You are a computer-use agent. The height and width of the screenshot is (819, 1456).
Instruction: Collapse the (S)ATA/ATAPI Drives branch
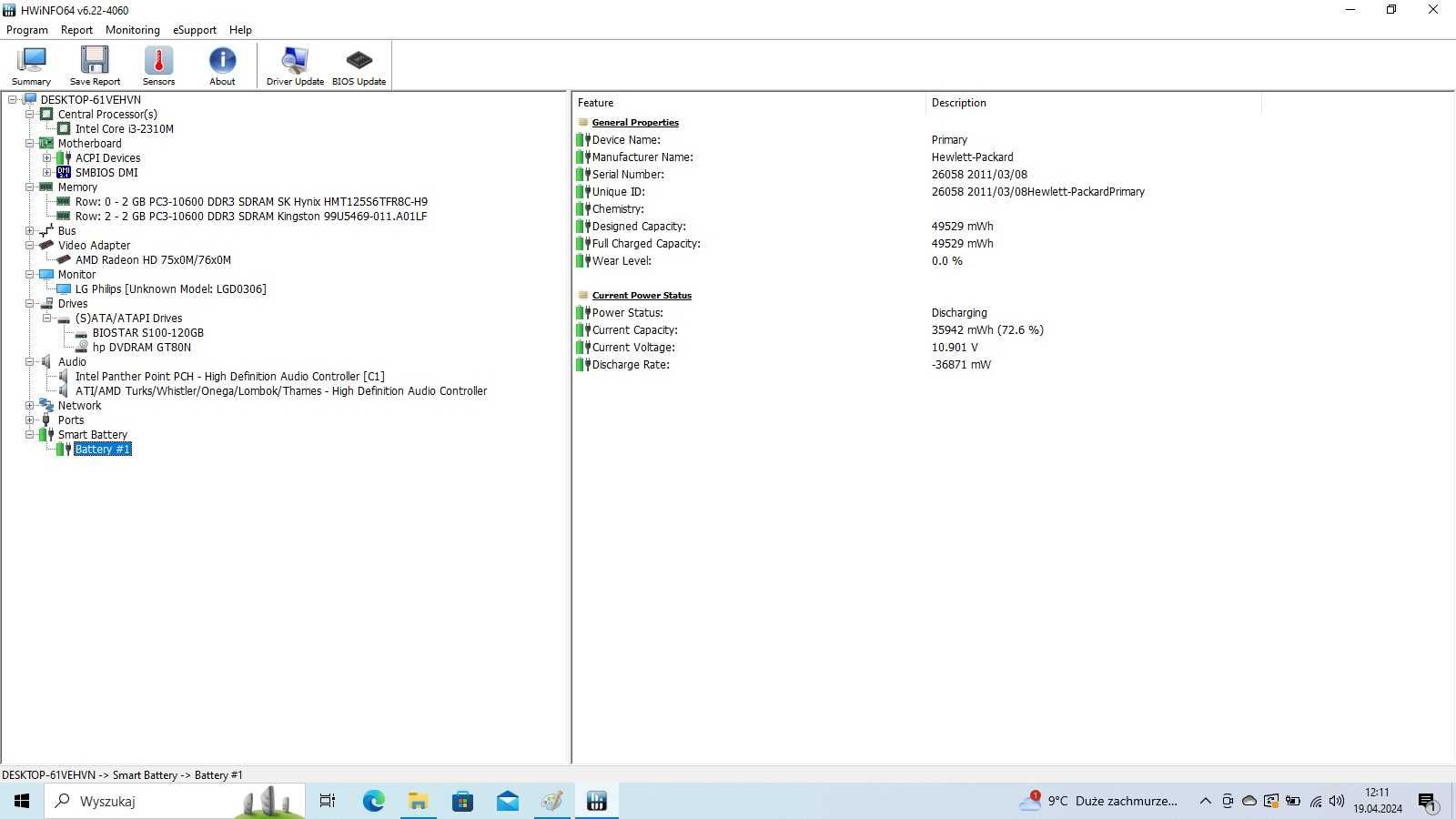tap(47, 318)
